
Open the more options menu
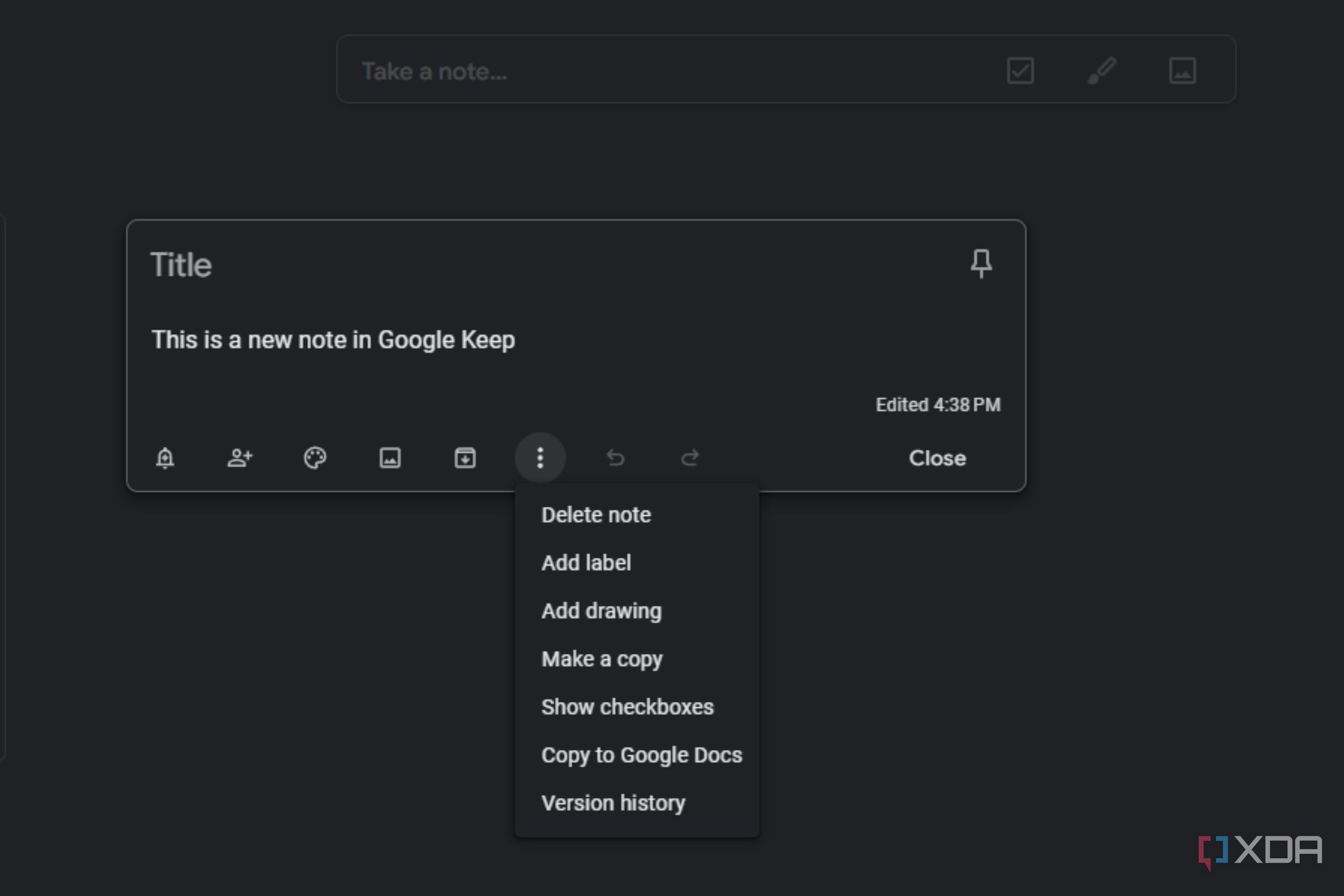coord(541,458)
